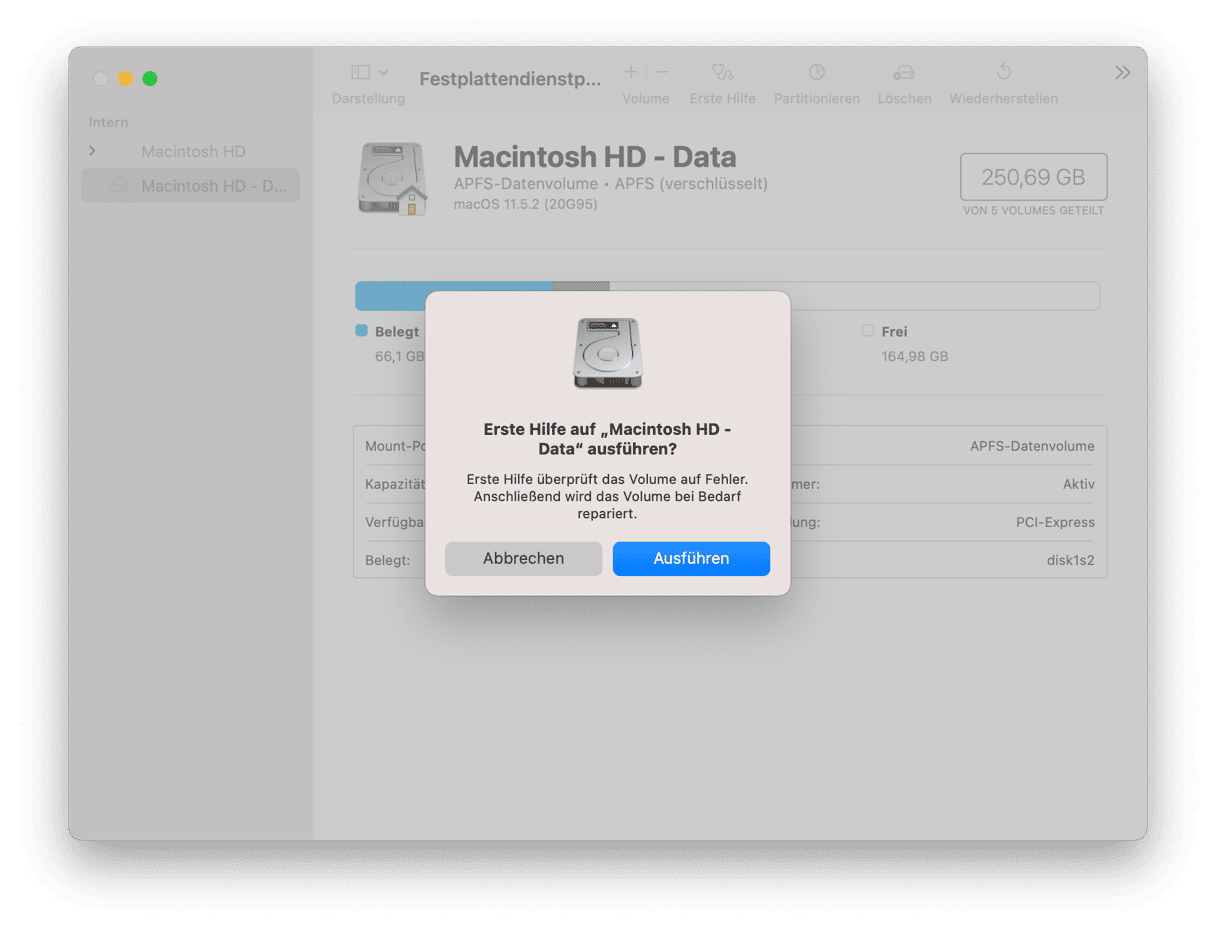
Task: Click the large volume icon with house badge
Action: [x=393, y=178]
